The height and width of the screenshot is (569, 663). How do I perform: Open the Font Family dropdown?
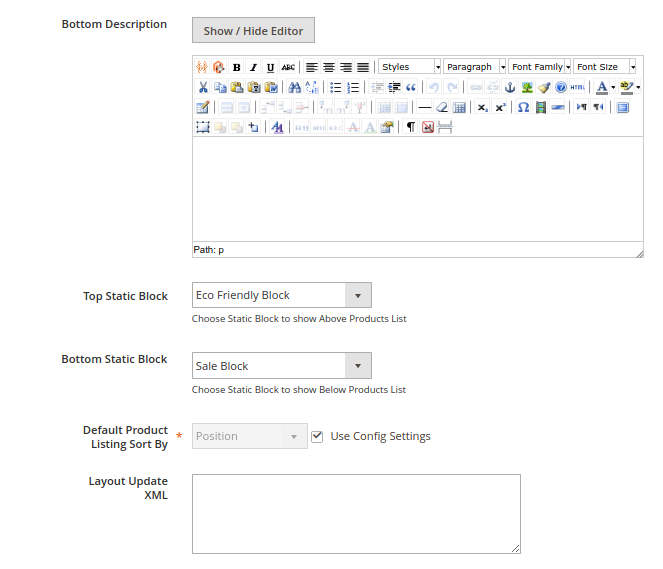tap(540, 67)
